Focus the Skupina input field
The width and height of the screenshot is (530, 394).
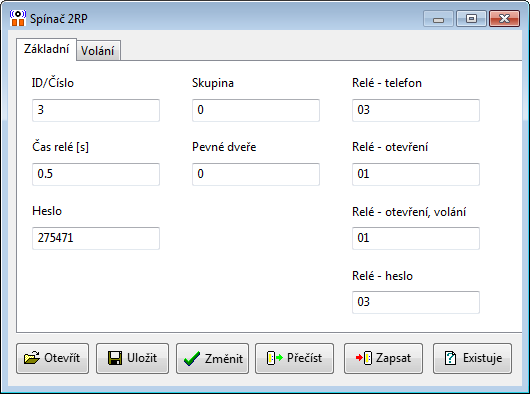pyautogui.click(x=256, y=110)
